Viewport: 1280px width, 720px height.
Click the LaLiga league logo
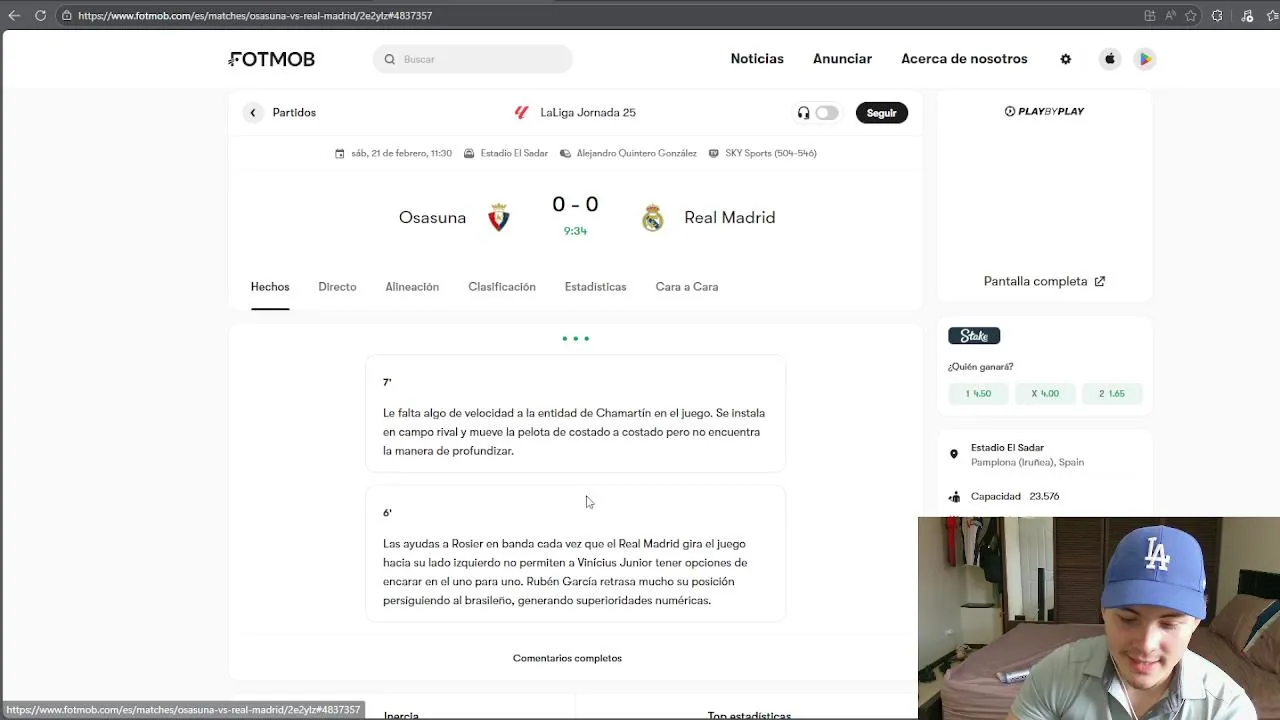521,112
